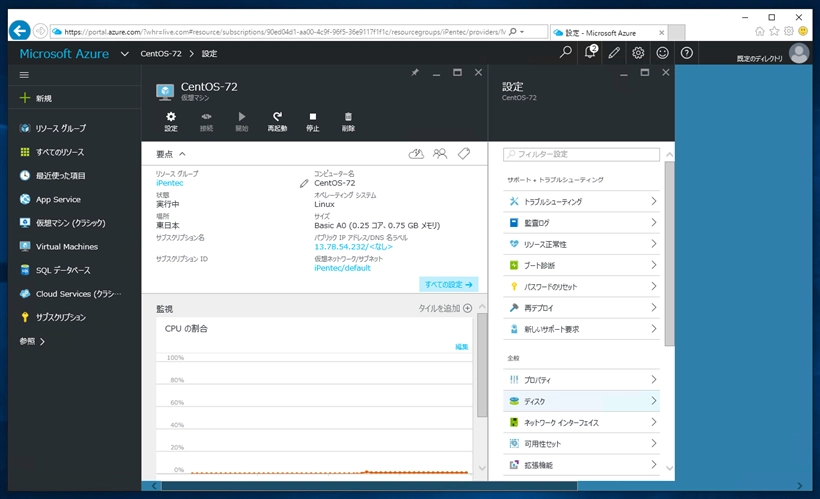Open the Azure portal search magnifier

[x=566, y=52]
